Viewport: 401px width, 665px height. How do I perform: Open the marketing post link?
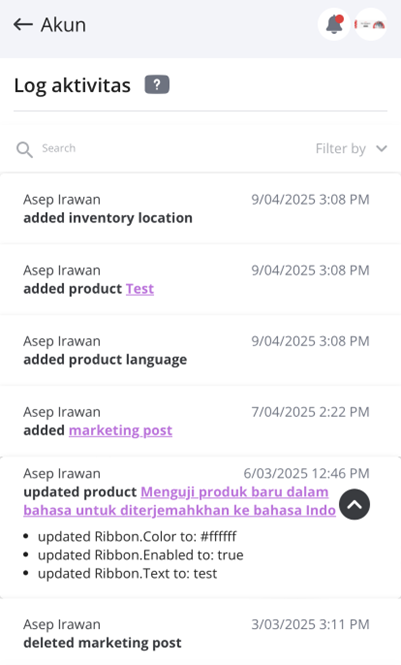coord(120,430)
